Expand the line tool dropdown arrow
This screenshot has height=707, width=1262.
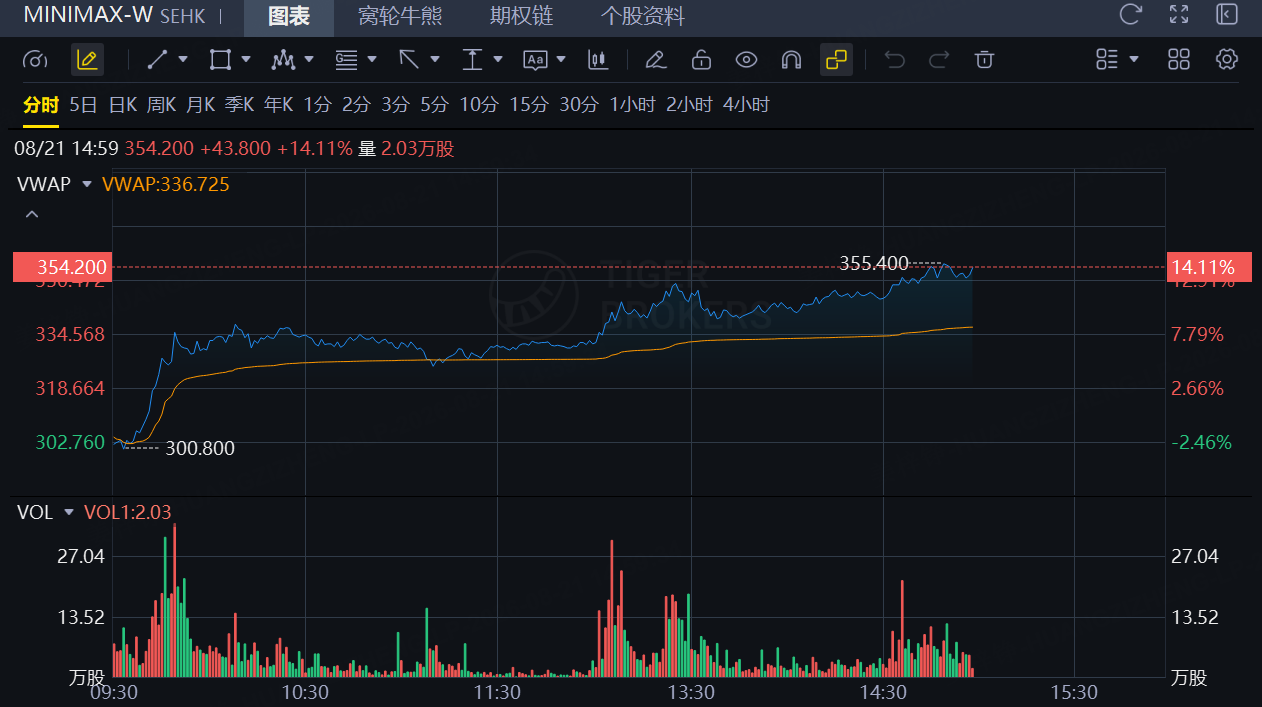coord(183,60)
